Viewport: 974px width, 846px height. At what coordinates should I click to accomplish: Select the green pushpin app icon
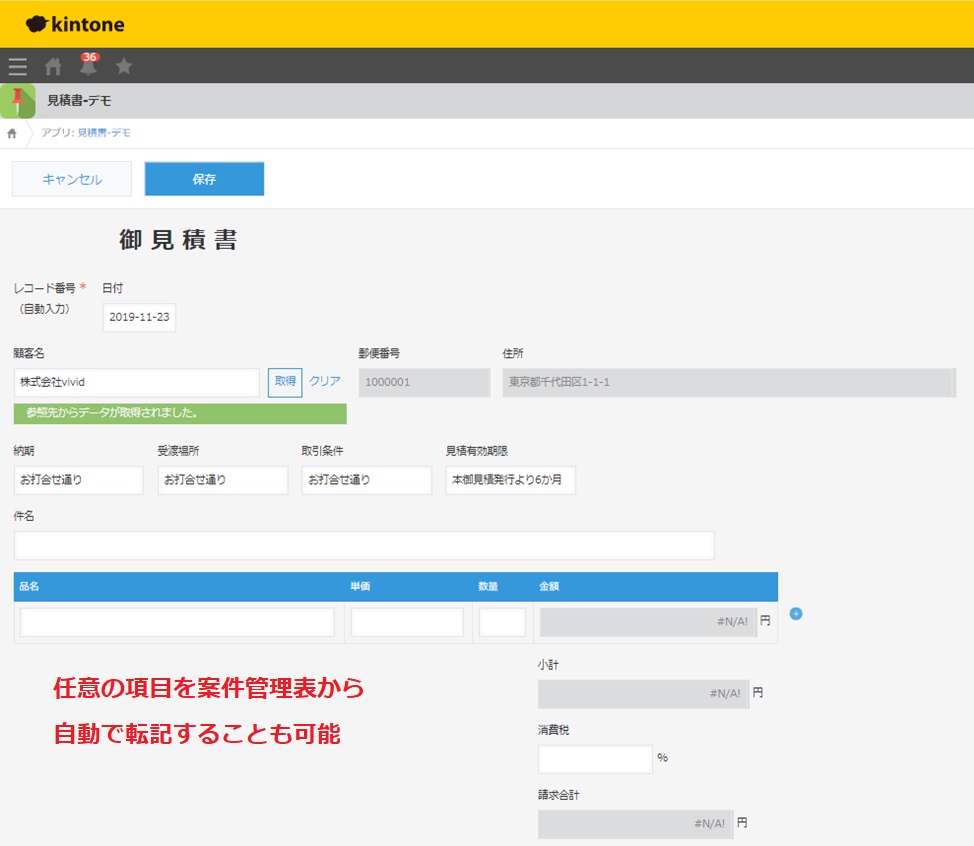pos(16,101)
